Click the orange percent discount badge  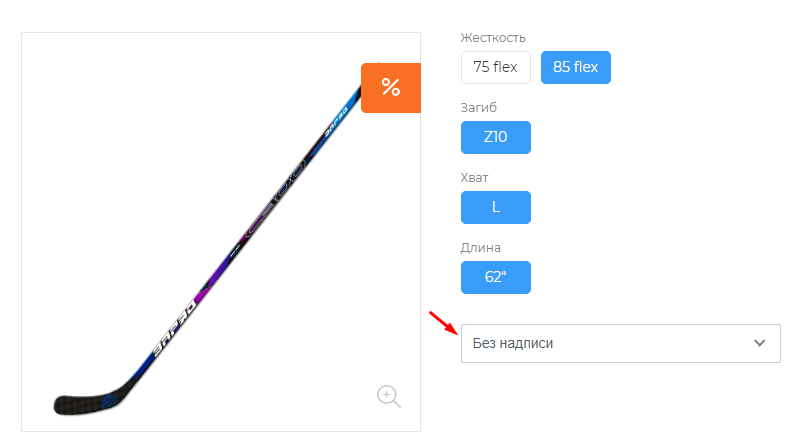[391, 88]
